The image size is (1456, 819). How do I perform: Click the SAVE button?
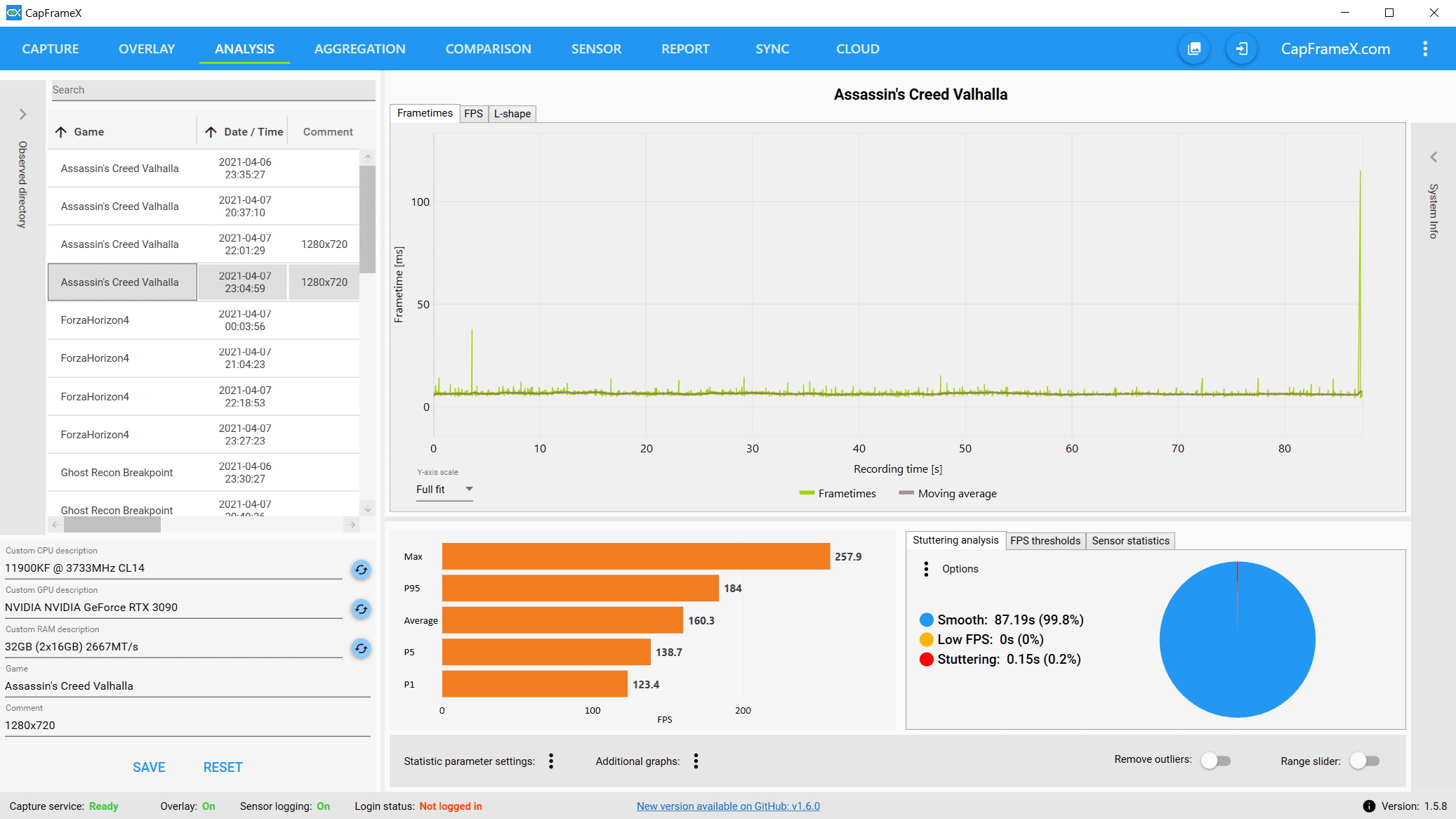coord(149,768)
